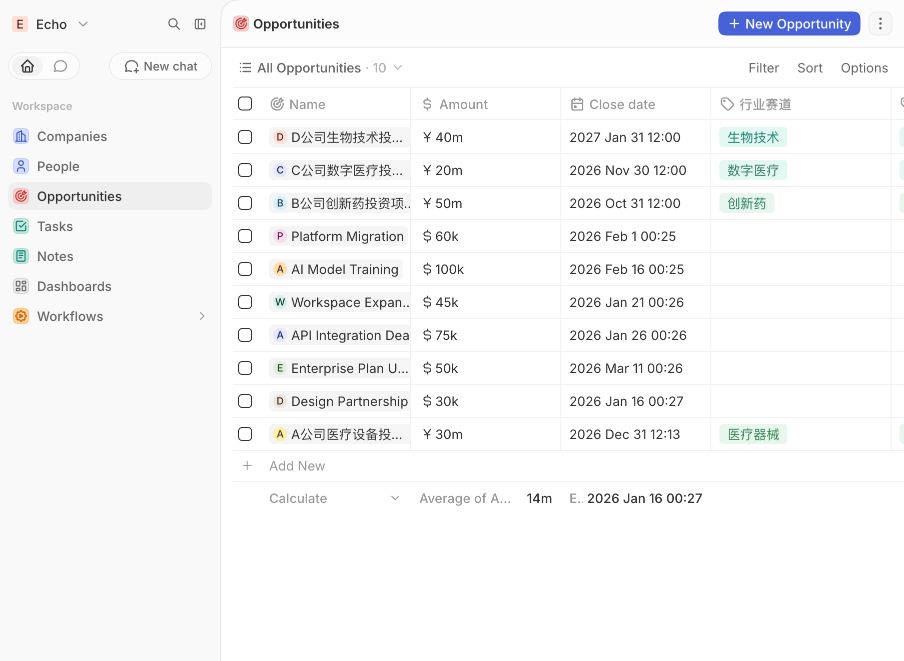The height and width of the screenshot is (661, 904).
Task: Click the Add New row
Action: tap(568, 466)
